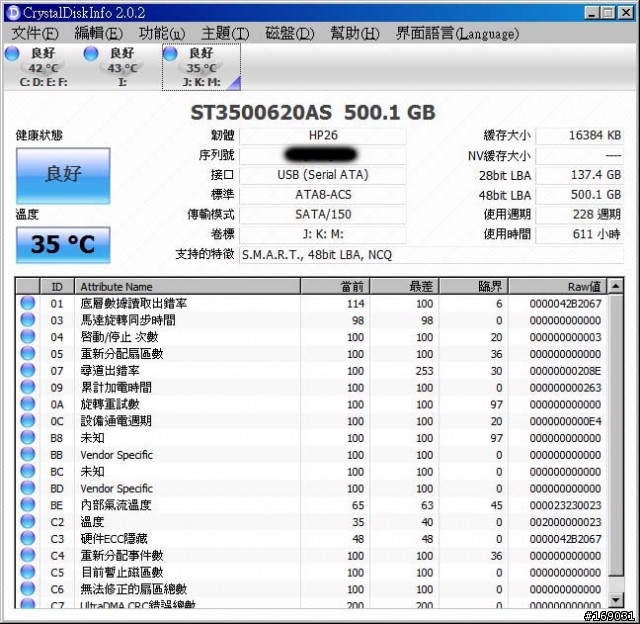Click the scroll down arrow of attribute list
This screenshot has height=624, width=640.
coord(616,600)
